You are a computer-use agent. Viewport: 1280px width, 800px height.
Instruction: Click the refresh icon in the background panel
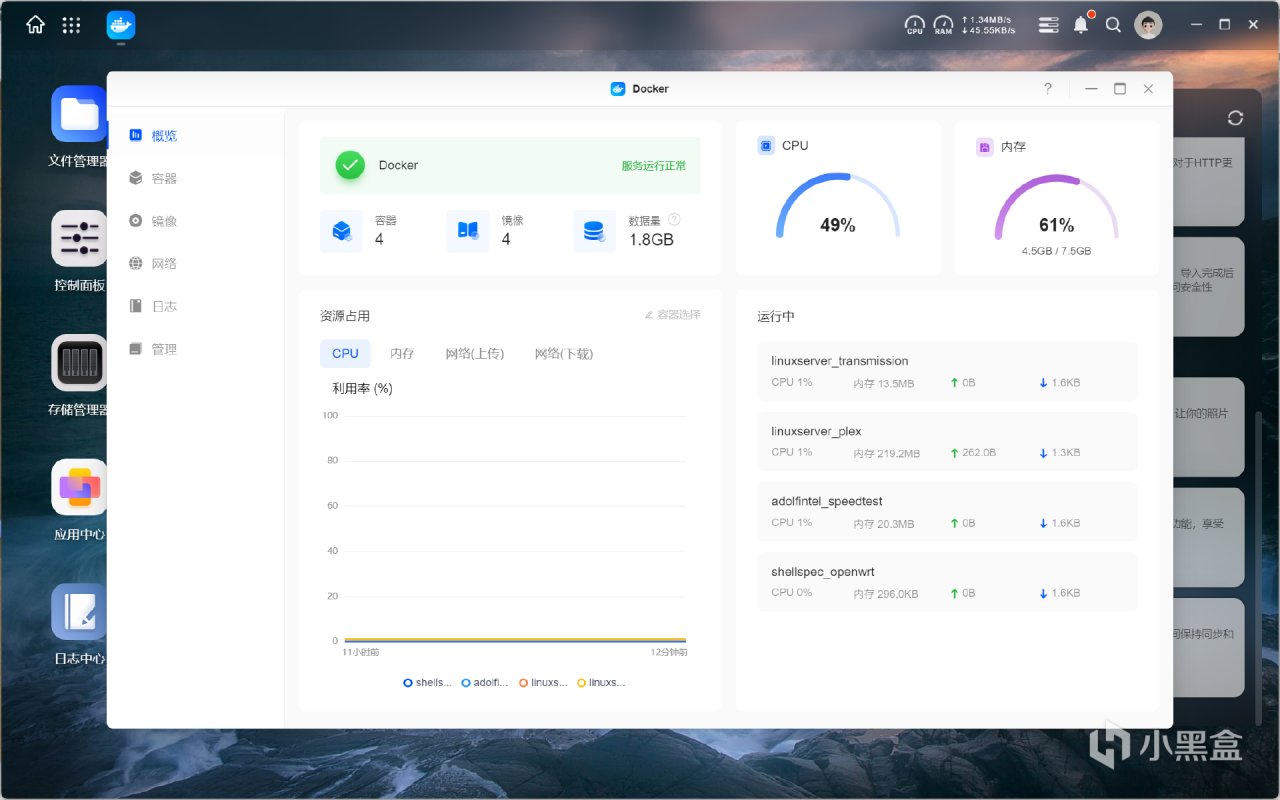click(1235, 118)
